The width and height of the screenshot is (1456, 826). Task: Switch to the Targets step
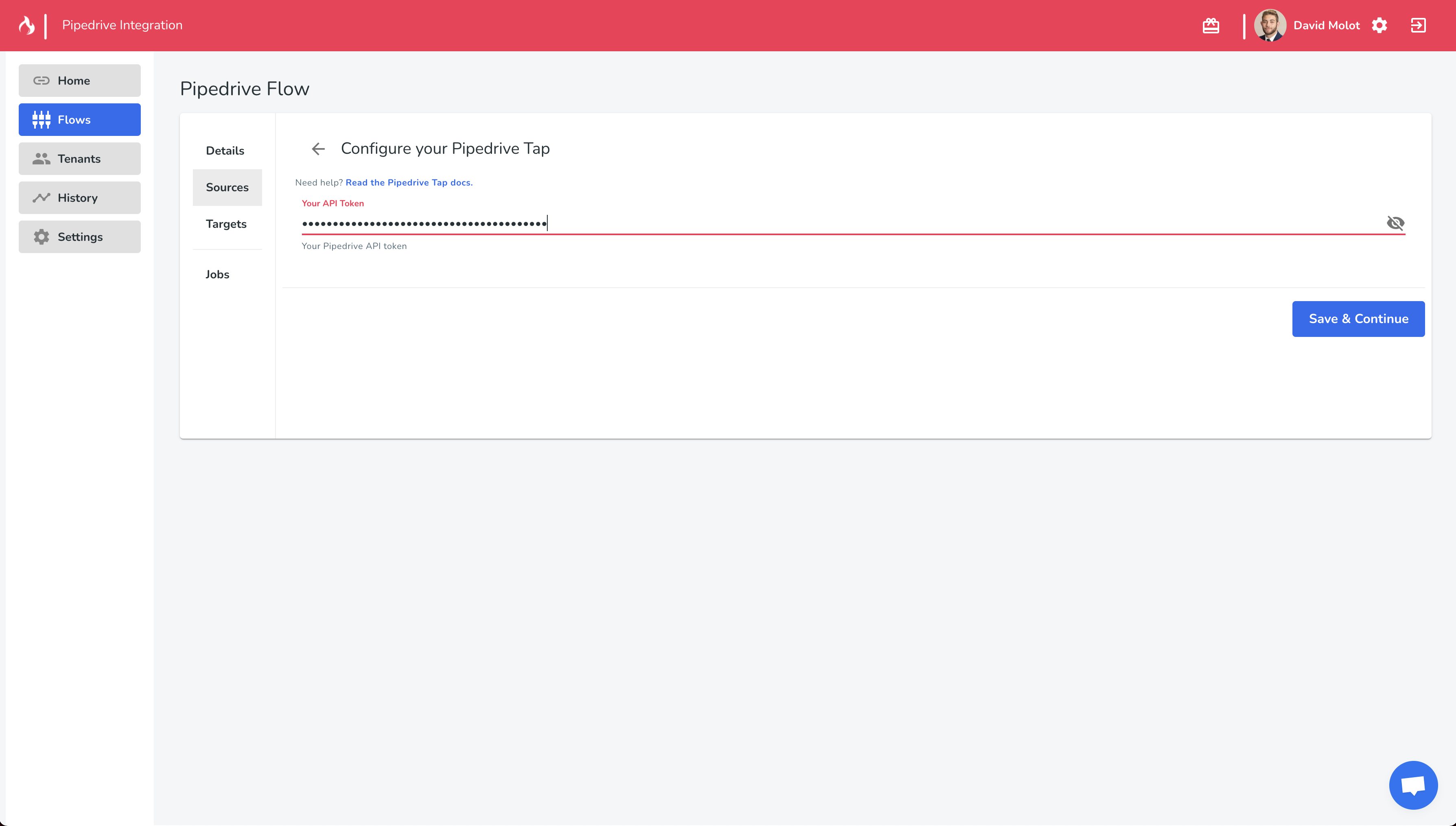[x=226, y=224]
